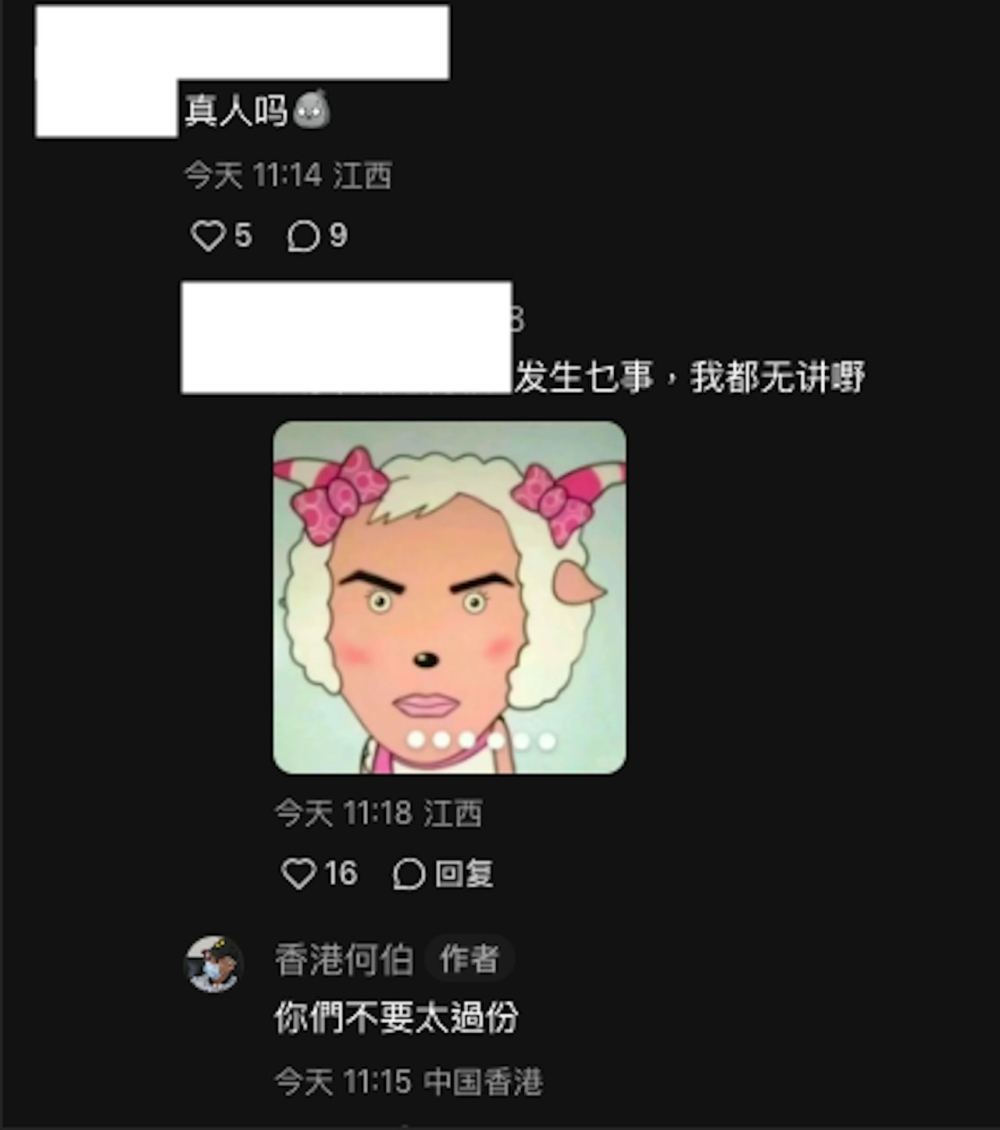Screen dimensions: 1000x1130
Task: Click the timestamp 今天 11:15 中国香港
Action: (x=409, y=1082)
